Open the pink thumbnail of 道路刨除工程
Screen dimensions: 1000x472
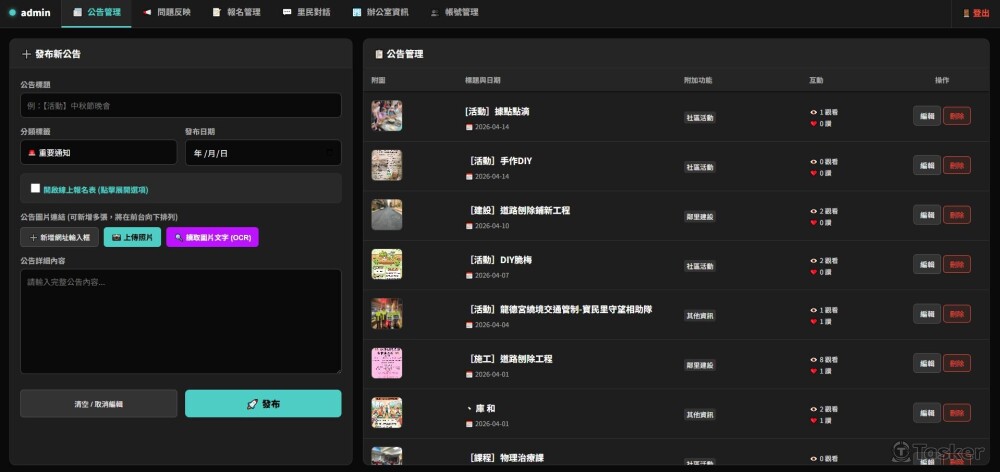pyautogui.click(x=386, y=363)
